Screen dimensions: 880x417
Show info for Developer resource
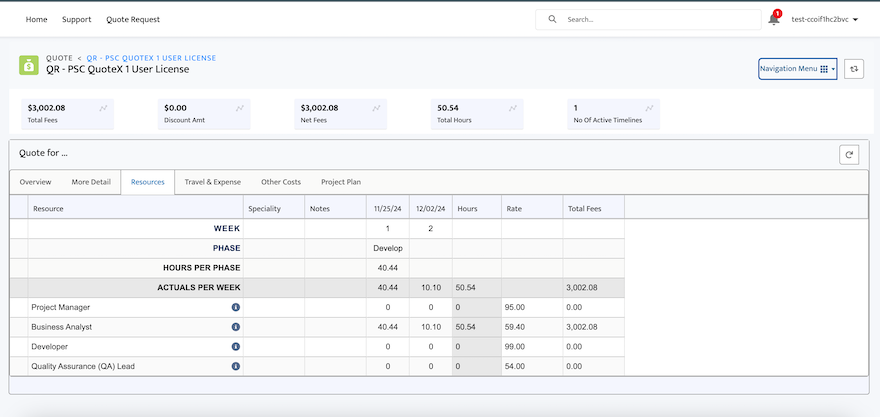click(236, 347)
